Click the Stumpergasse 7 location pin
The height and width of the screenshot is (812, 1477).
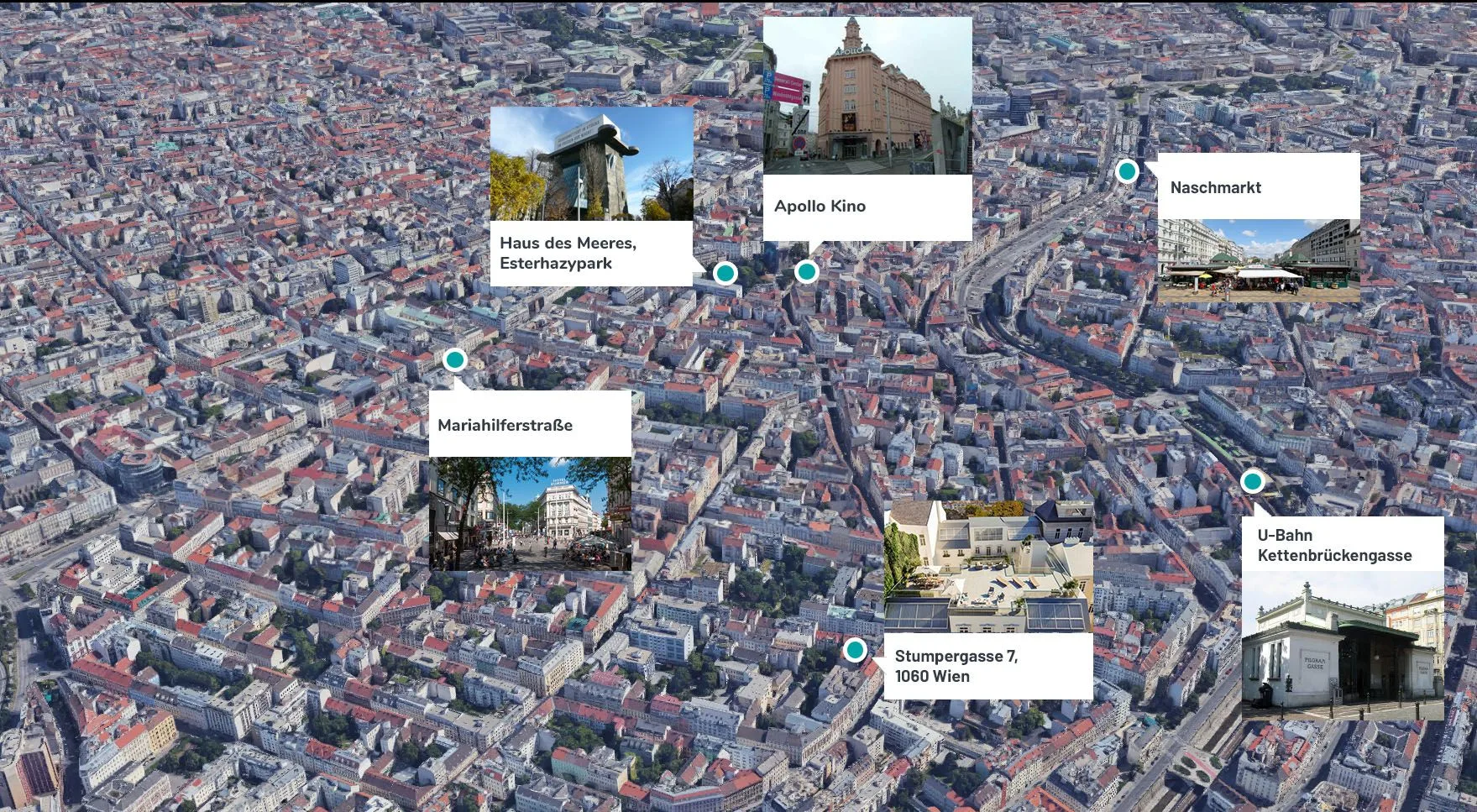pyautogui.click(x=856, y=649)
